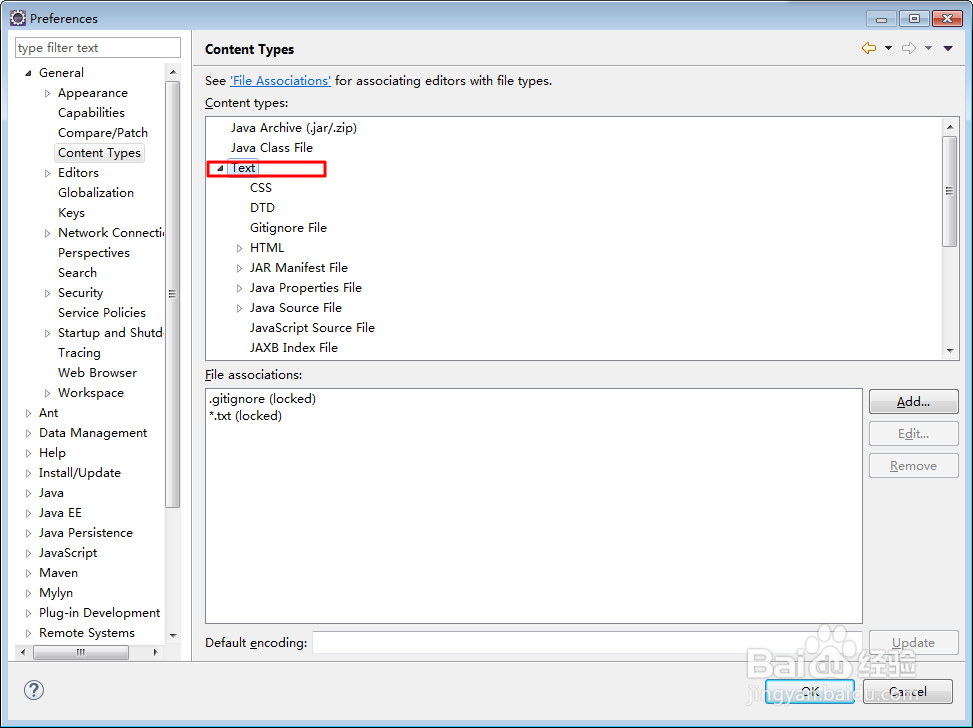Screen dimensions: 973x728
Task: Click the preferences tree vertical scrollbar thumb
Action: pos(173,294)
